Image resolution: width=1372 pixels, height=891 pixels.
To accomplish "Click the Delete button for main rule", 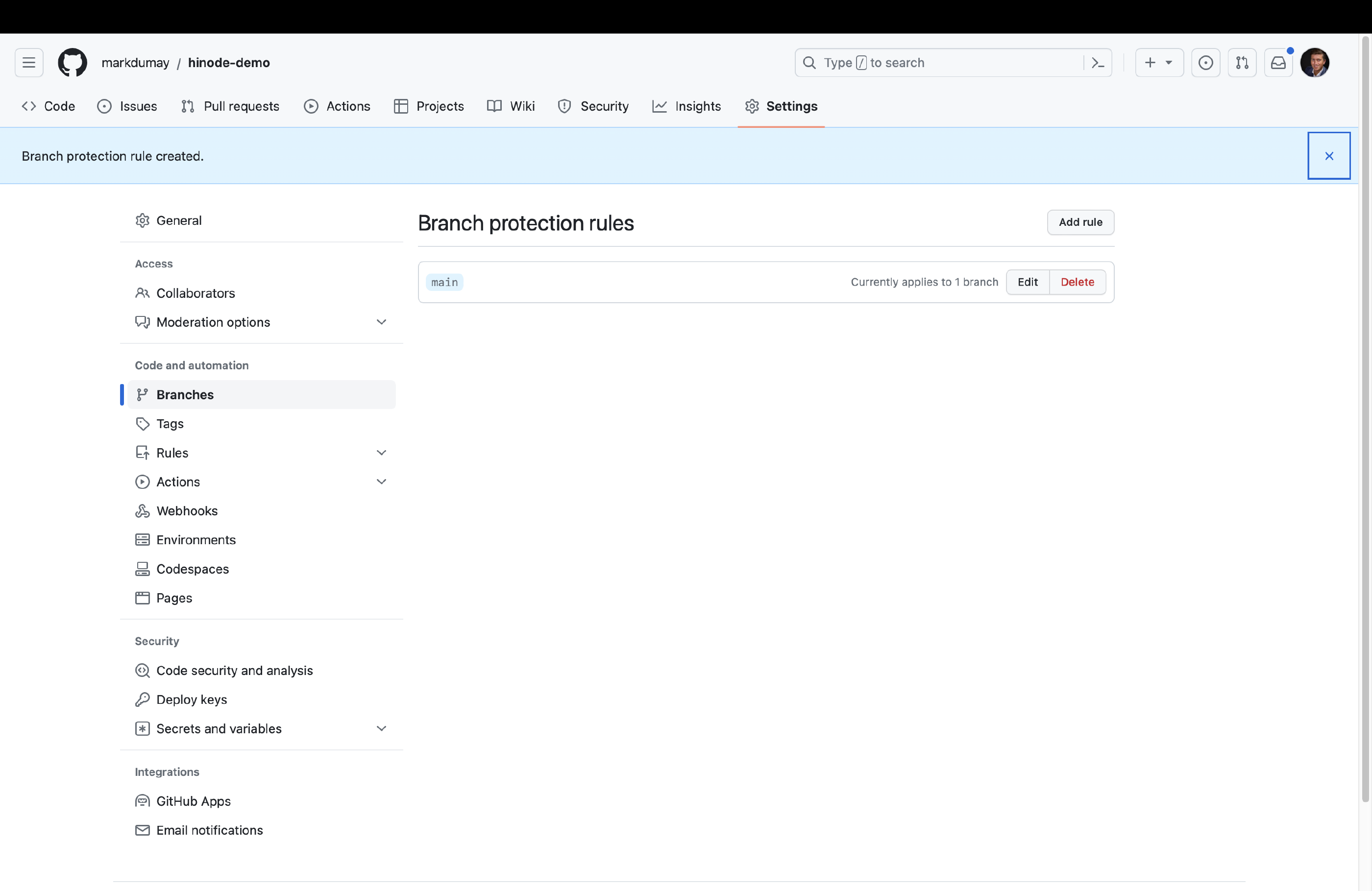I will [x=1077, y=281].
